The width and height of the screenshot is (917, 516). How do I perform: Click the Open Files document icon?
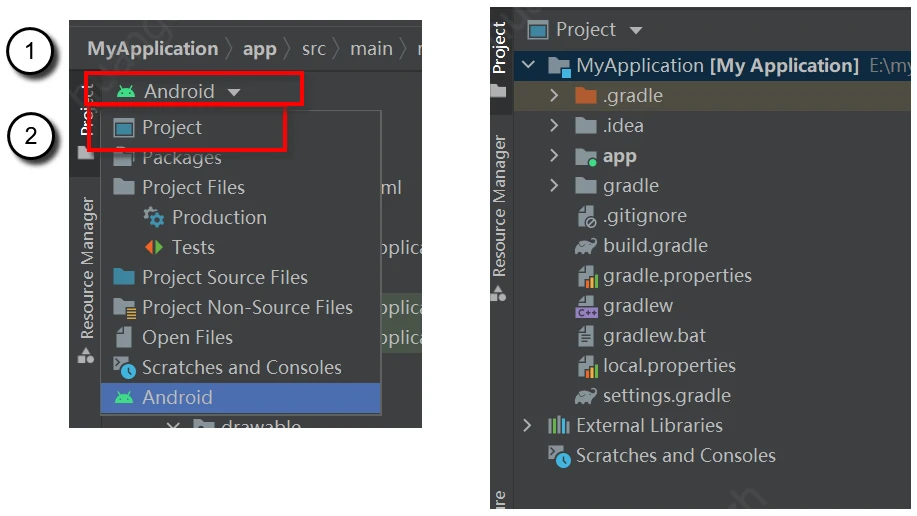(x=123, y=337)
